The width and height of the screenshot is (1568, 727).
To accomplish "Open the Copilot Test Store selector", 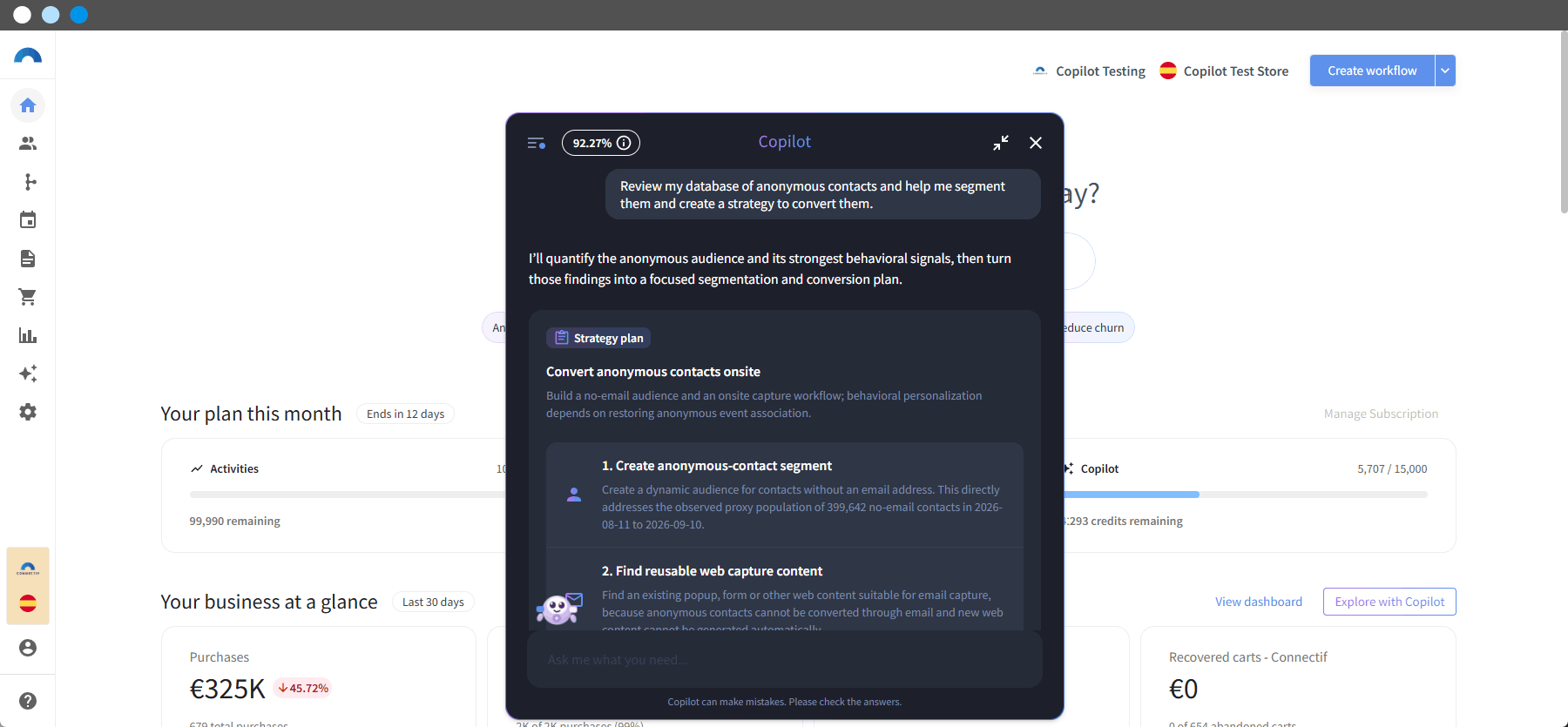I will [x=1224, y=71].
